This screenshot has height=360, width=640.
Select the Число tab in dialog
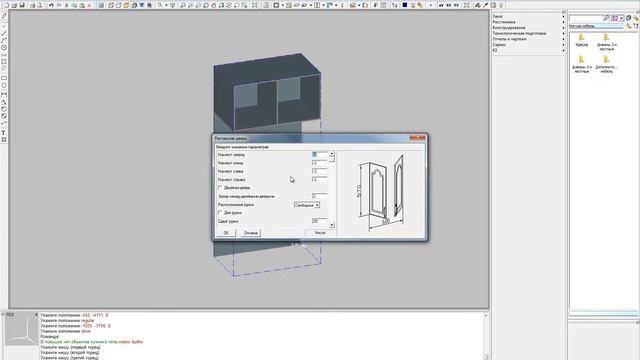tap(320, 233)
